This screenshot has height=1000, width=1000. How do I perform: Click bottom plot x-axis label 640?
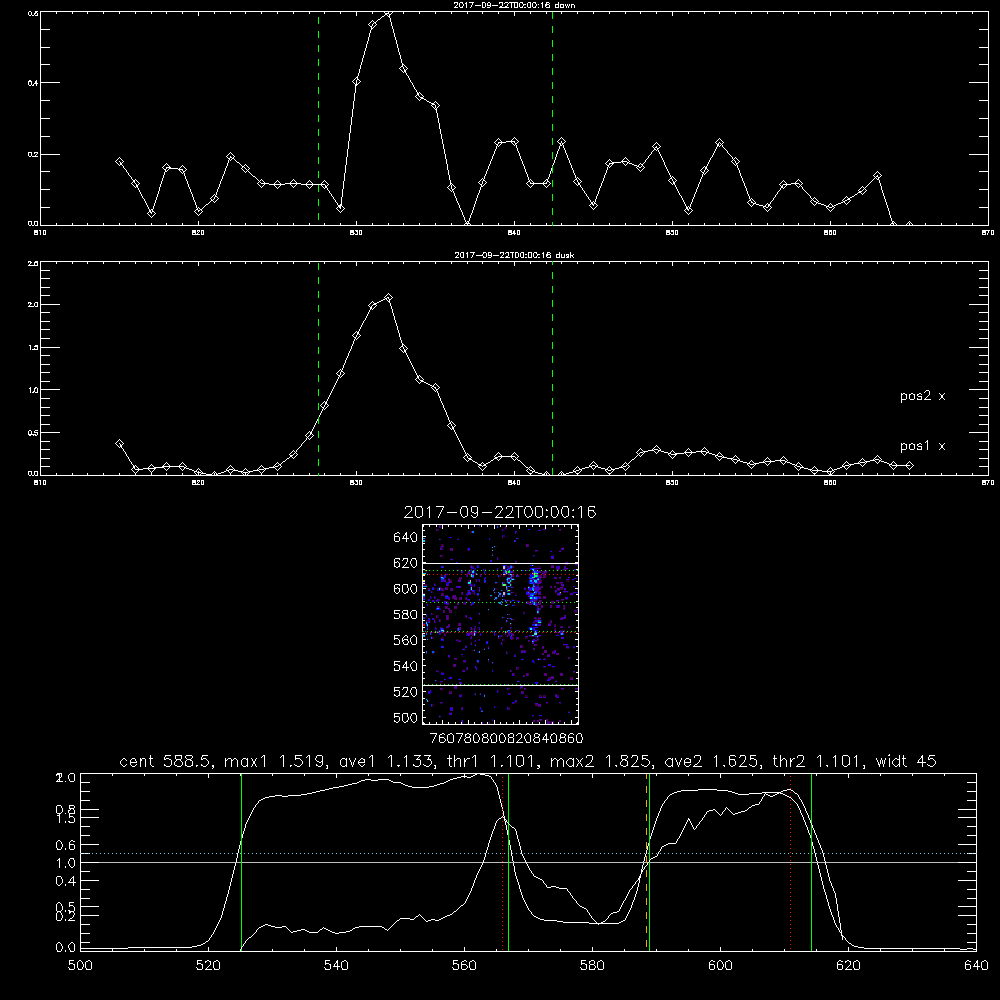(976, 966)
